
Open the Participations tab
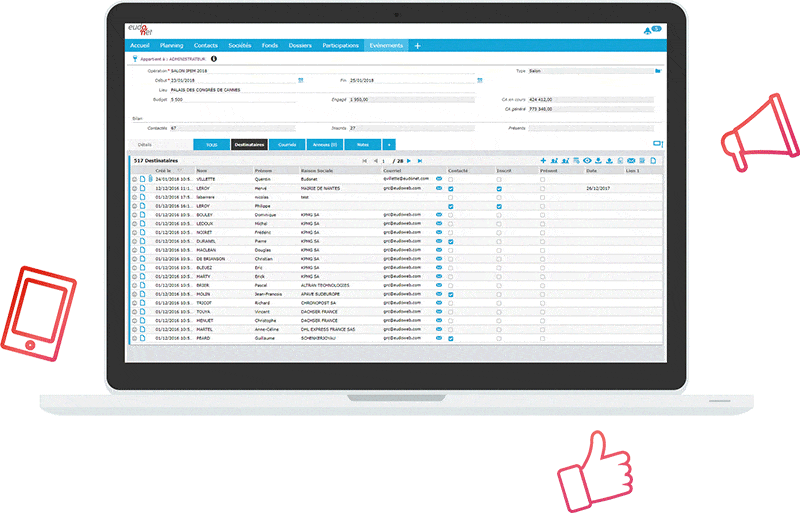[x=340, y=45]
